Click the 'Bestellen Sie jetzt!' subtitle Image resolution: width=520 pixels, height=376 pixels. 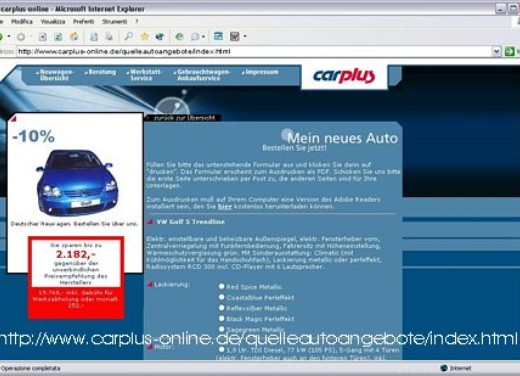(x=295, y=148)
